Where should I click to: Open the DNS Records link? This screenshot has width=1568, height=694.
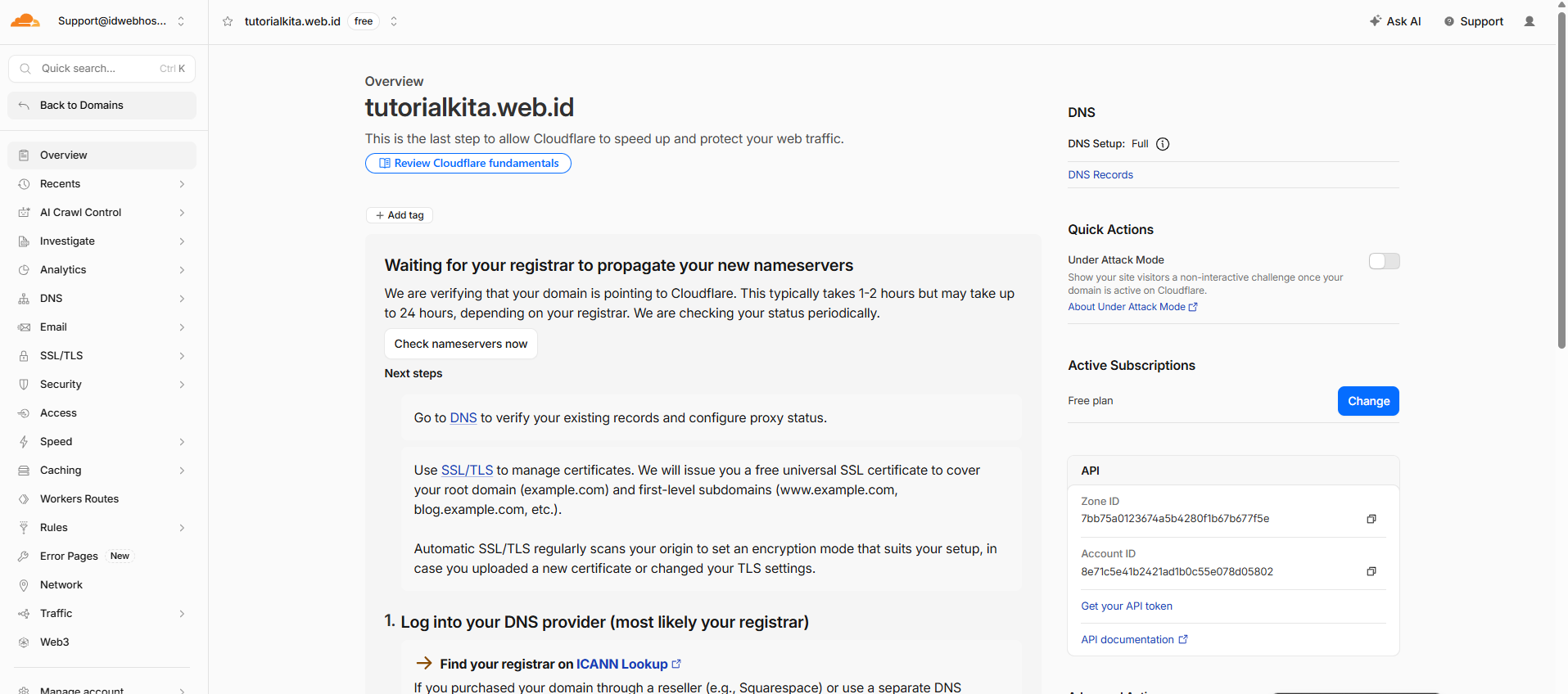1100,175
